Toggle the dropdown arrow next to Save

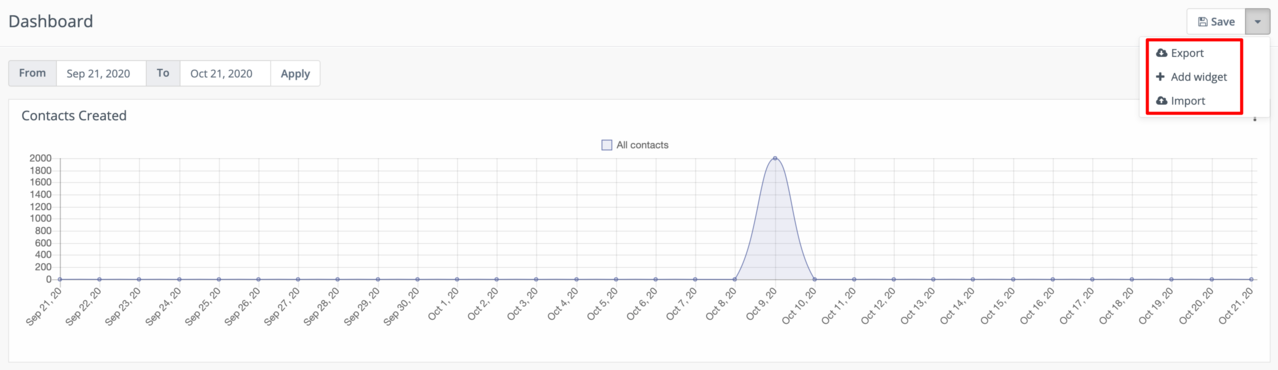coord(1258,21)
